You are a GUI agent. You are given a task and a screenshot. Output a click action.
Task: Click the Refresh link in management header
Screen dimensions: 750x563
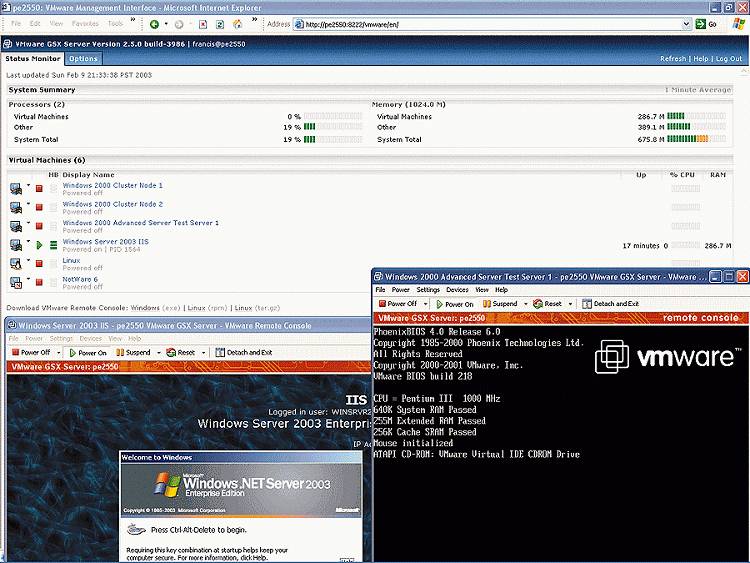pyautogui.click(x=673, y=58)
